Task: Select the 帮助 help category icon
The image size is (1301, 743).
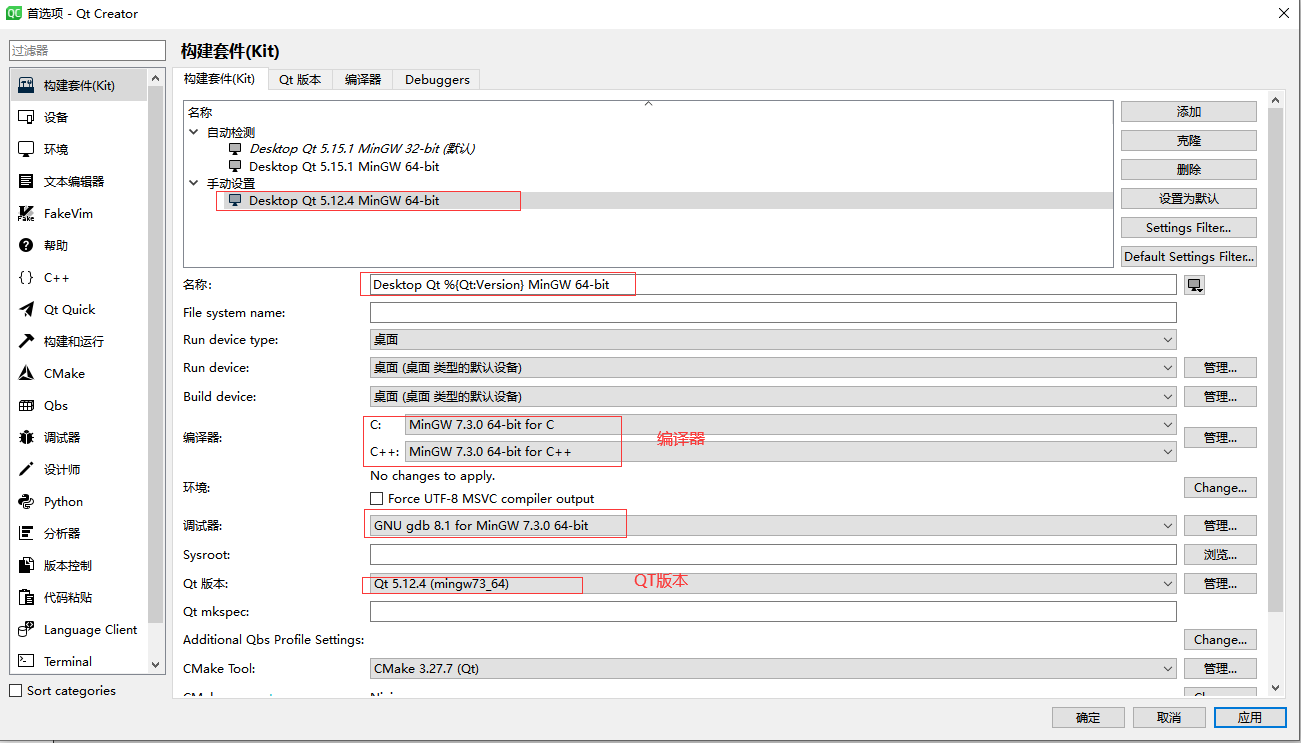Action: (x=26, y=245)
